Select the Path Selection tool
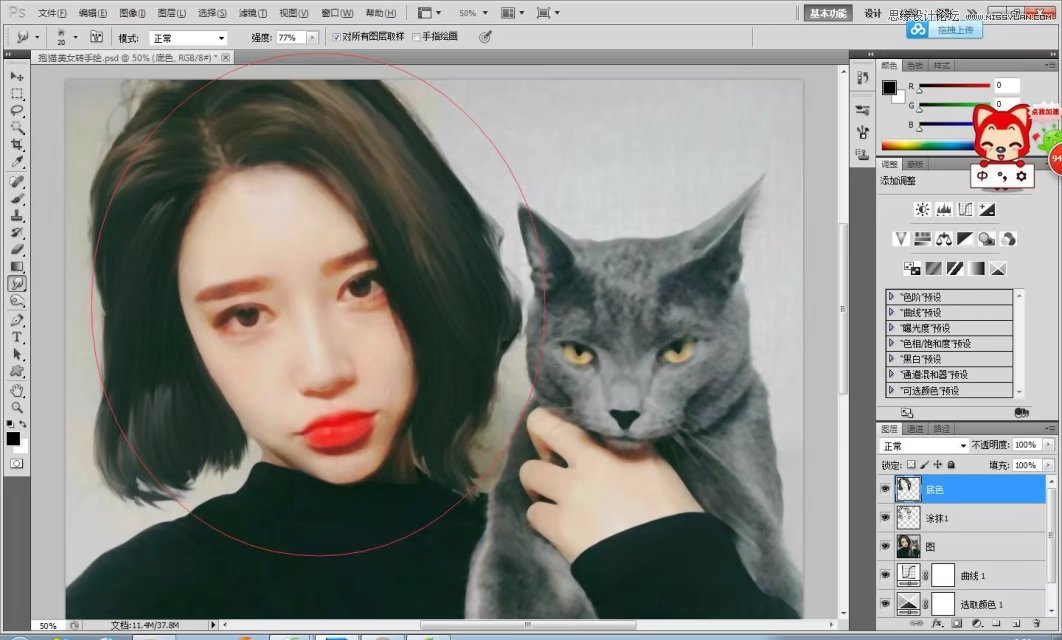Image resolution: width=1062 pixels, height=640 pixels. 17,354
